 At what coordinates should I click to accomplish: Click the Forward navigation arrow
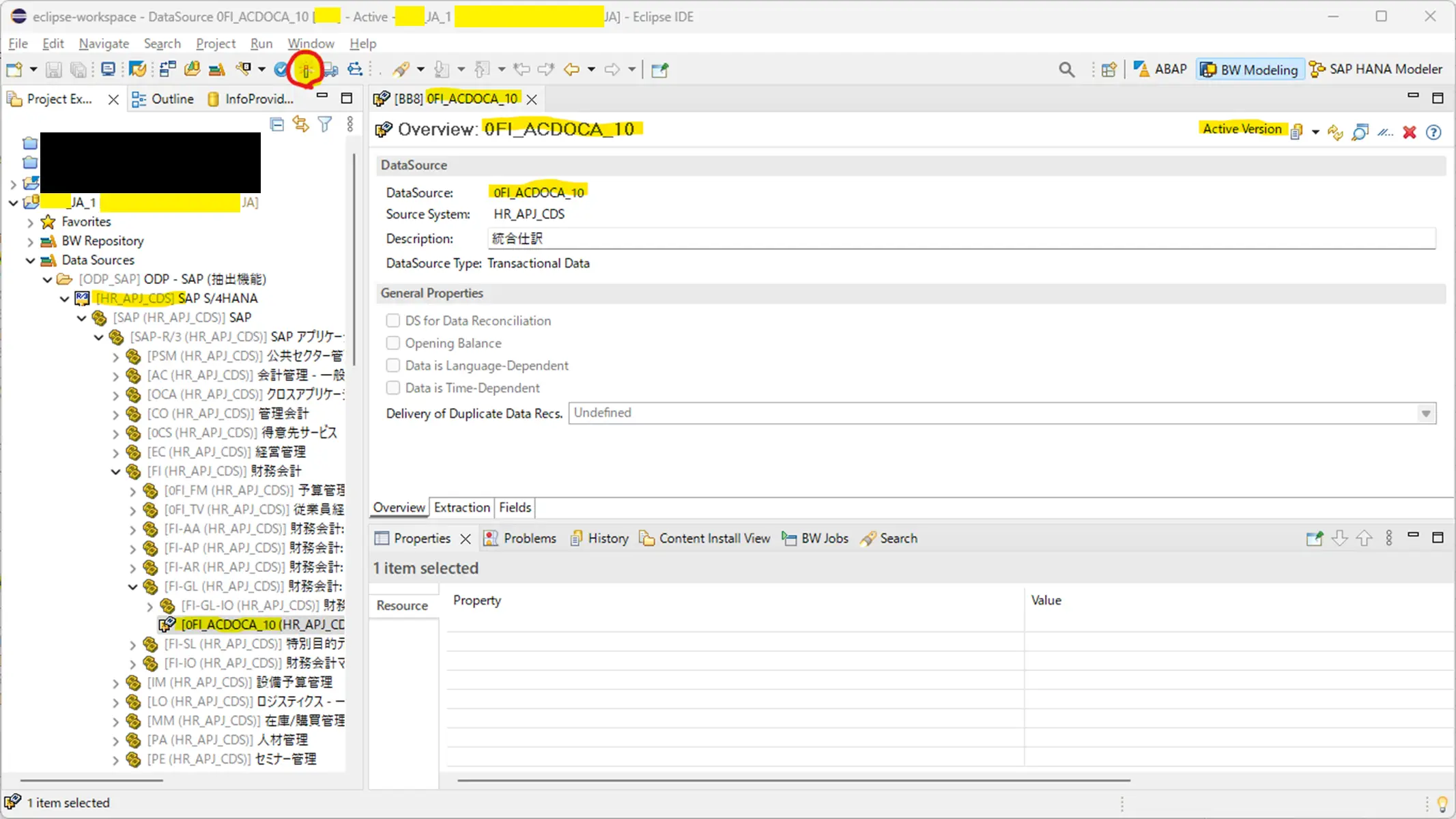pyautogui.click(x=612, y=70)
